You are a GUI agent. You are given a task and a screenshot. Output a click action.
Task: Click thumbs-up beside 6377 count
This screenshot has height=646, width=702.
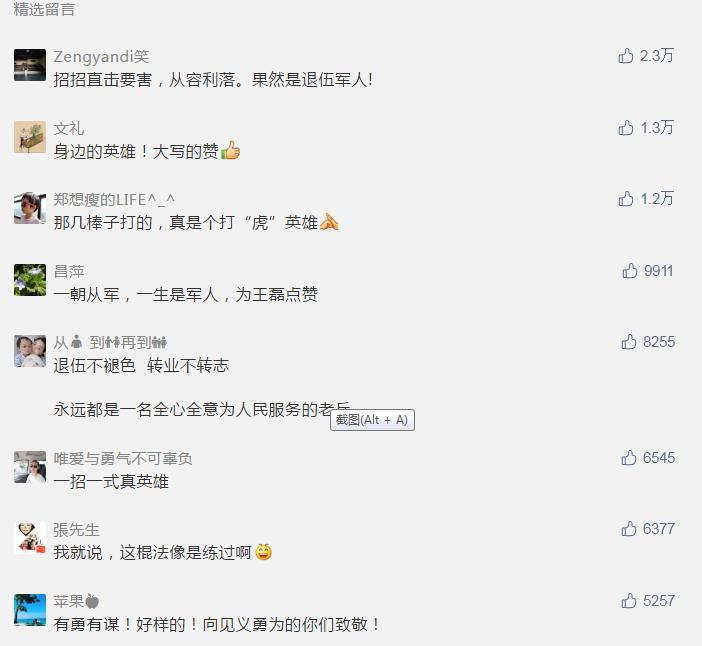point(629,529)
